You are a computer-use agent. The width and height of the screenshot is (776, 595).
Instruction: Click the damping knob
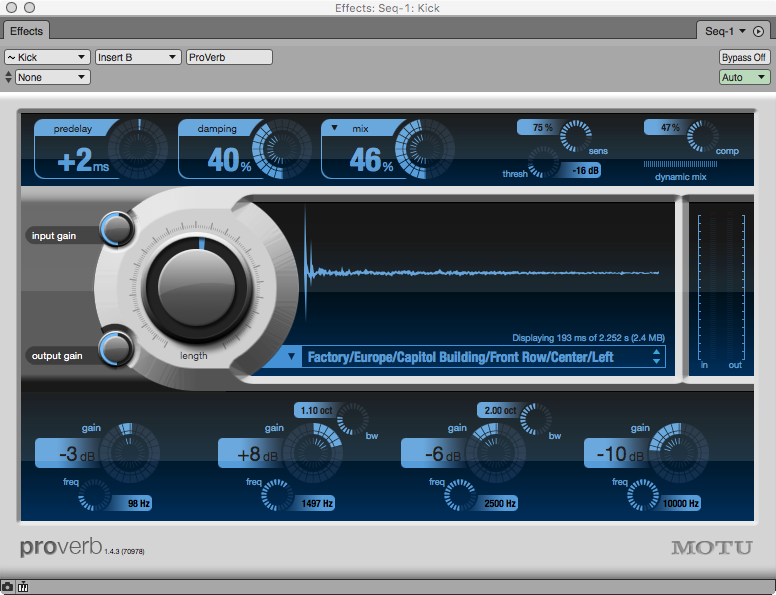pos(282,149)
